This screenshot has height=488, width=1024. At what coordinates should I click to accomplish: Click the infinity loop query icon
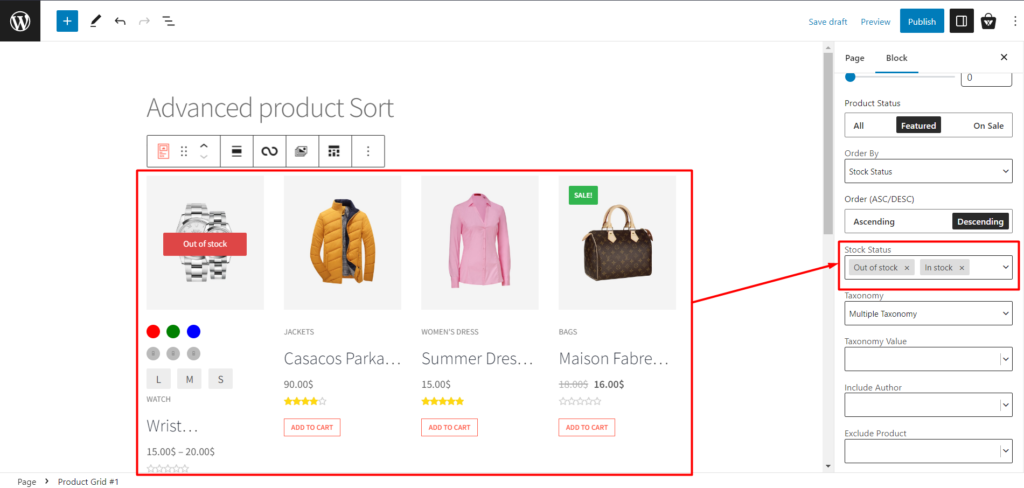pyautogui.click(x=269, y=151)
